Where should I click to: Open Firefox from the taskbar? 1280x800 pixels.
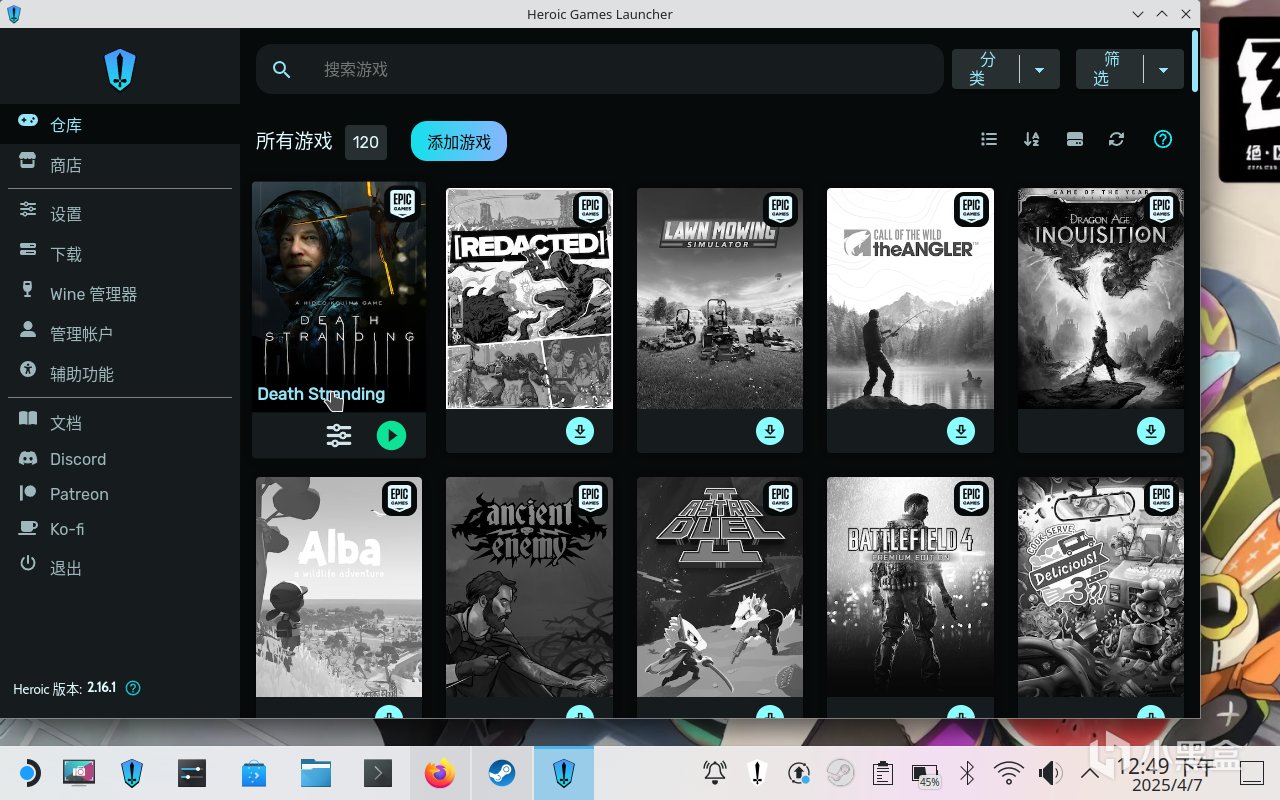pos(440,773)
